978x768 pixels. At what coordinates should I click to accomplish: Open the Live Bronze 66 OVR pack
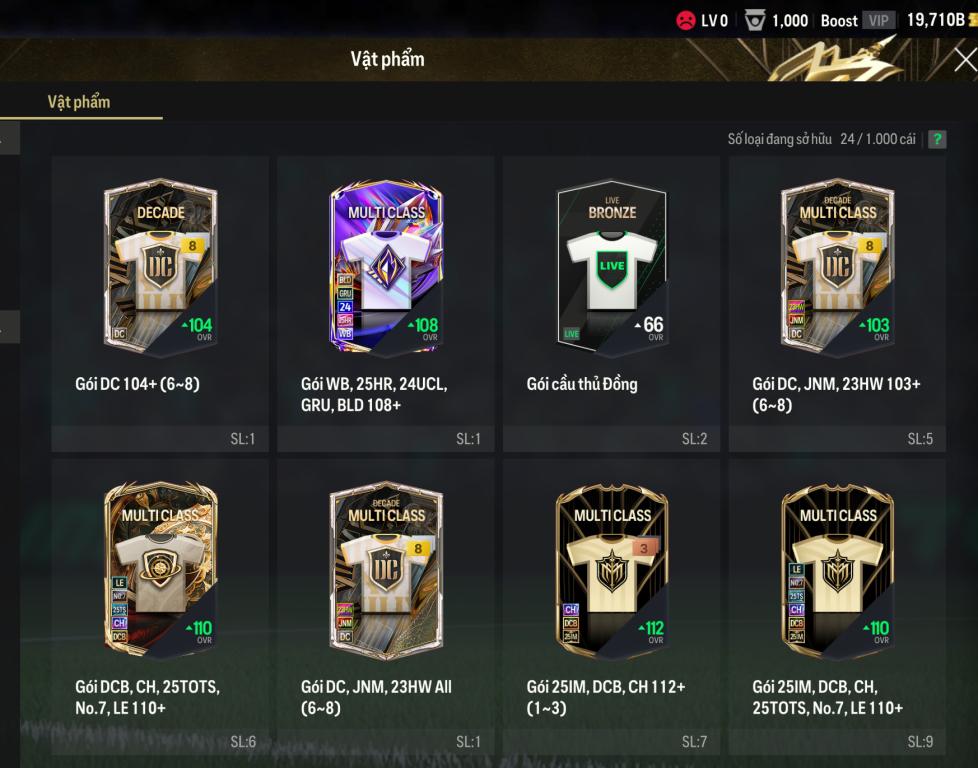[x=612, y=304]
